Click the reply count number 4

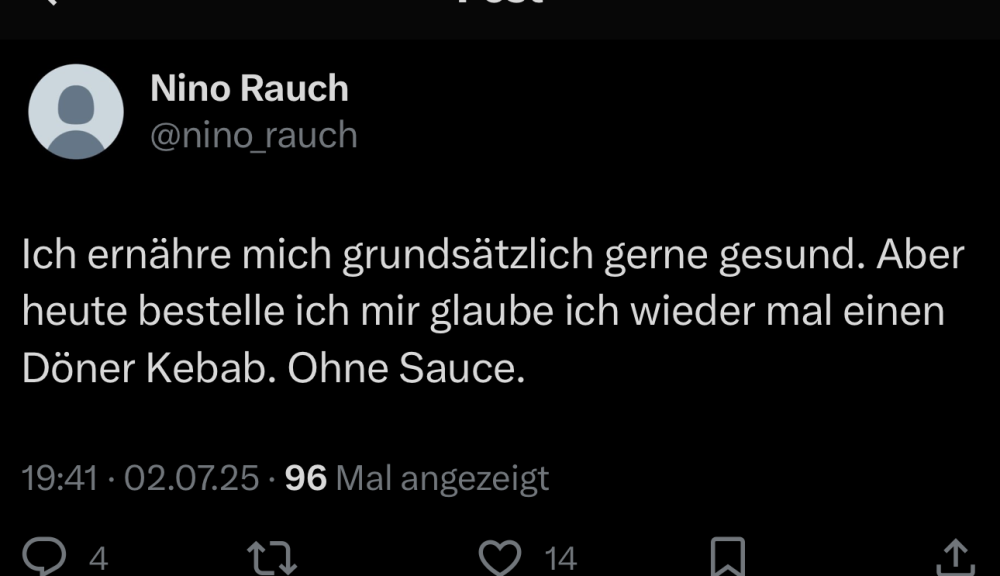[98, 559]
